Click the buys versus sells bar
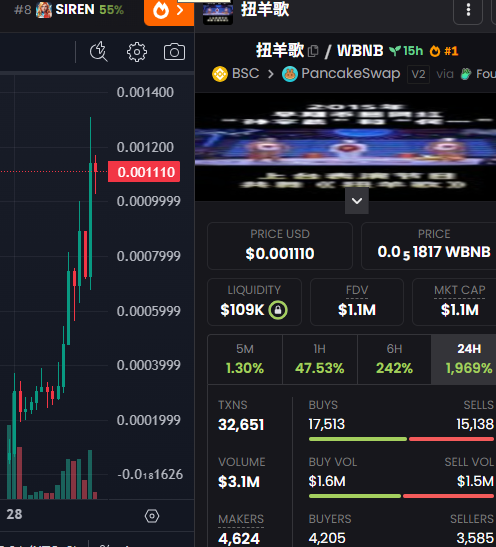 [401, 439]
